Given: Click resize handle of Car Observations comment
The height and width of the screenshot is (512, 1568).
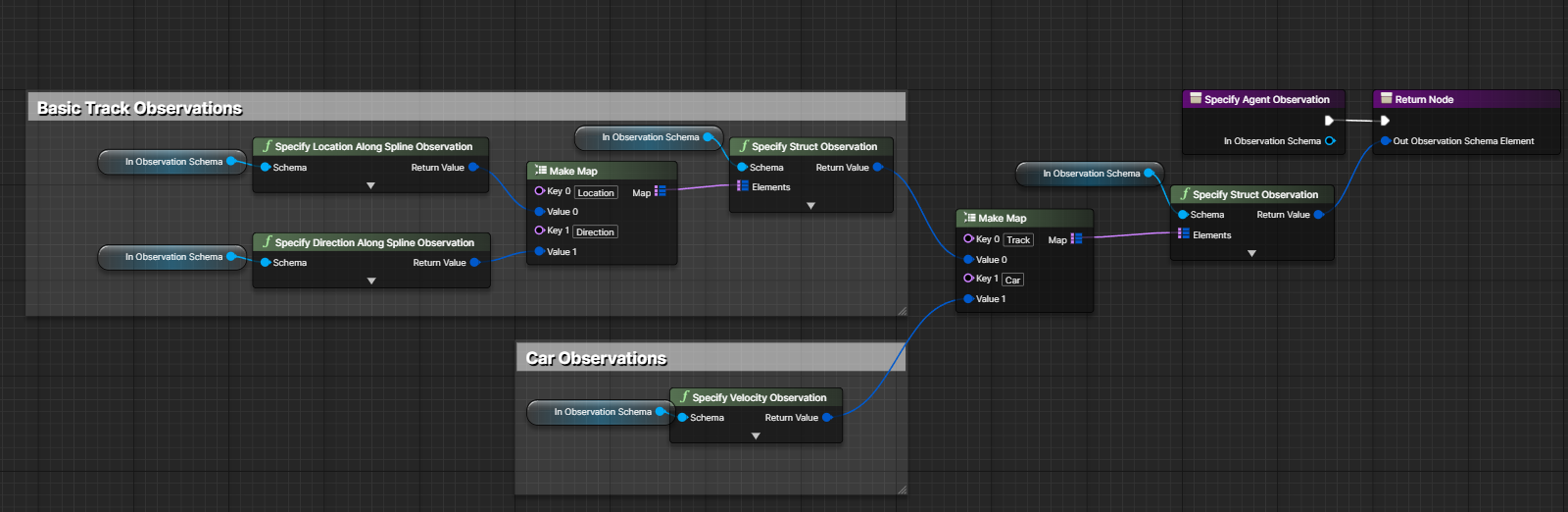Looking at the screenshot, I should click(x=902, y=489).
